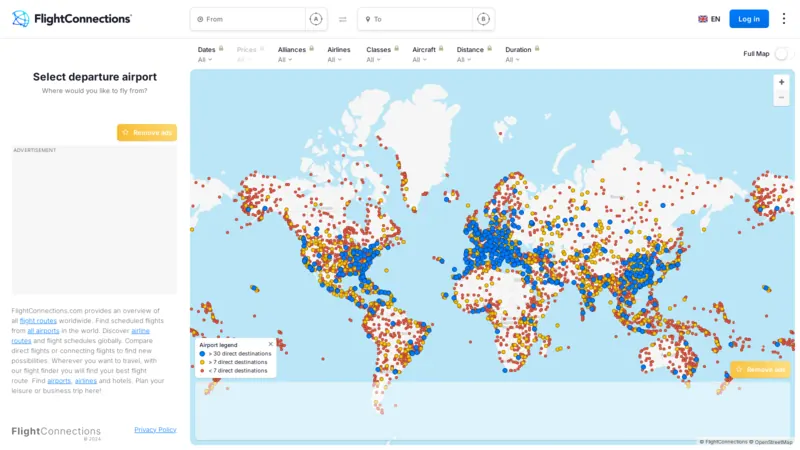800x450 pixels.
Task: Open the vertical three-dot menu
Action: [x=784, y=19]
